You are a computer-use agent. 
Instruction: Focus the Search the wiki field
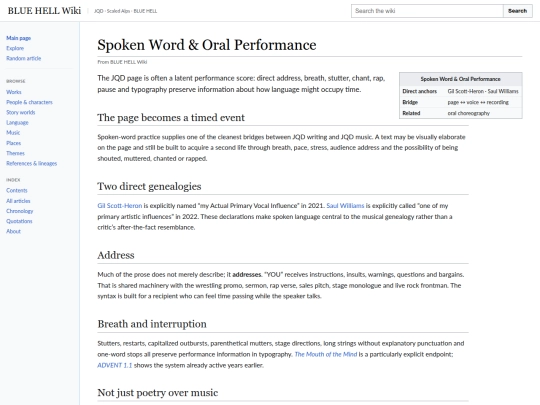[427, 11]
